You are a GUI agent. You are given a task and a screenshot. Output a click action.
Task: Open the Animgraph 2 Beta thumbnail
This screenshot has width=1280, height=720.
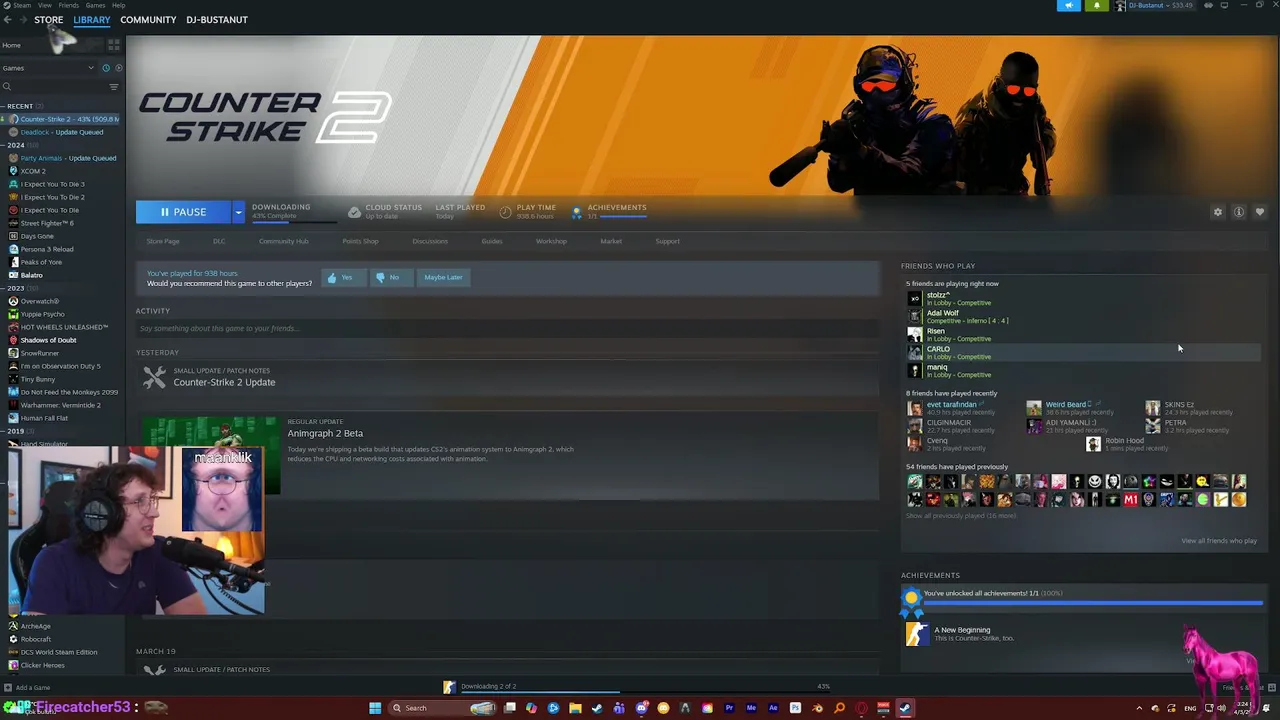(209, 455)
